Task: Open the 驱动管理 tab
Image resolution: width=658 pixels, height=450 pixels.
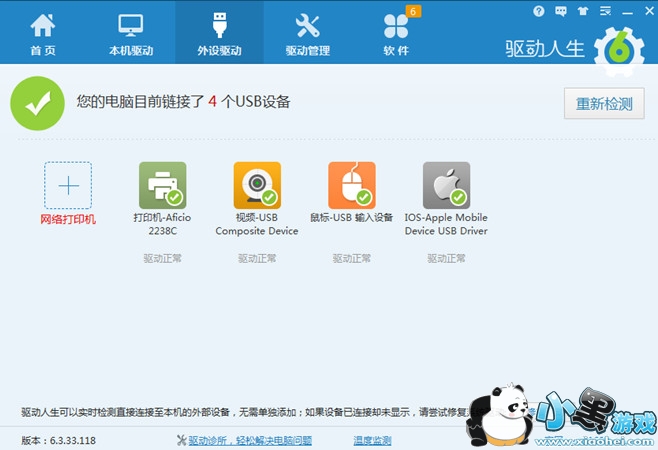Action: [x=308, y=34]
